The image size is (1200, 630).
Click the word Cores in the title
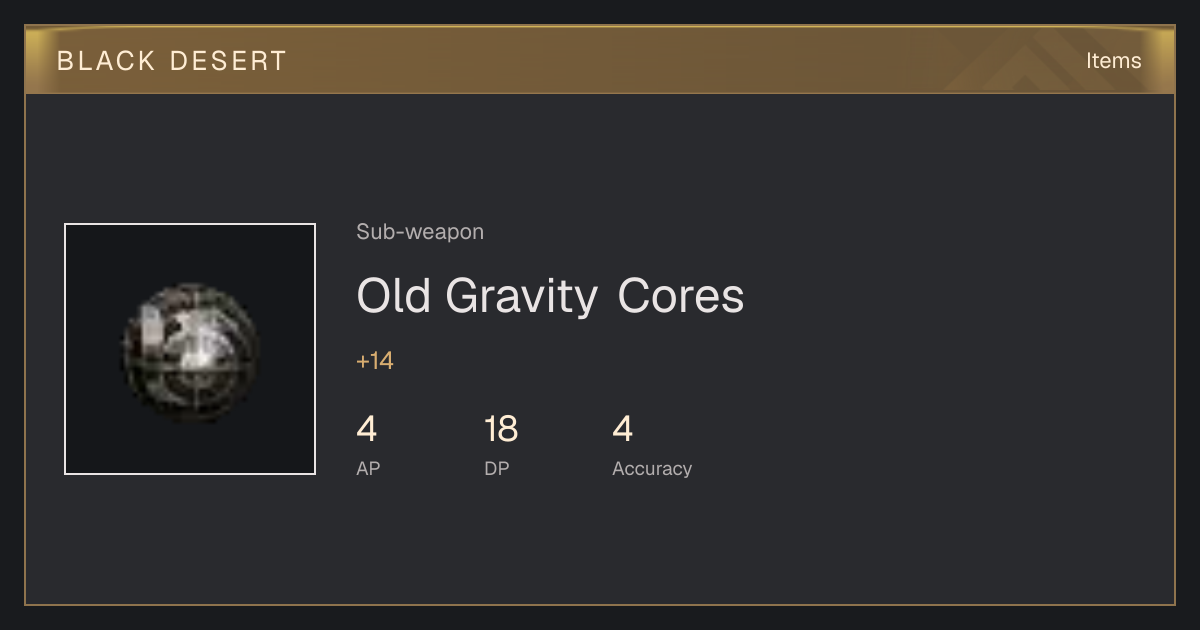coord(681,297)
